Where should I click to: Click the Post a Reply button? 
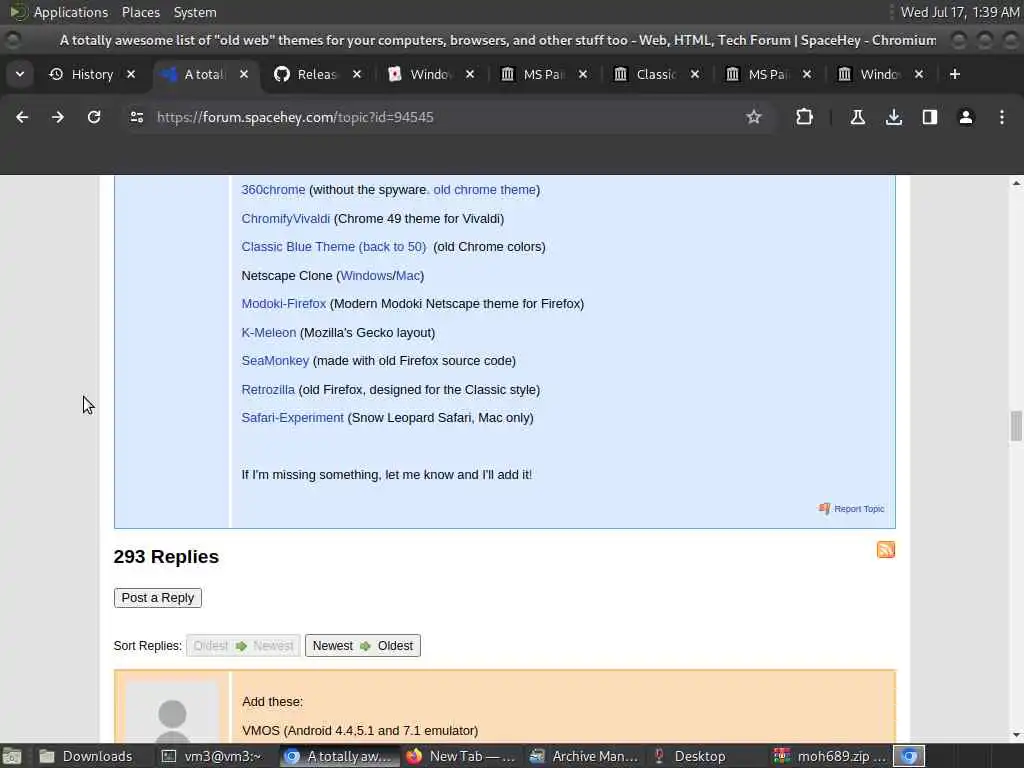157,598
